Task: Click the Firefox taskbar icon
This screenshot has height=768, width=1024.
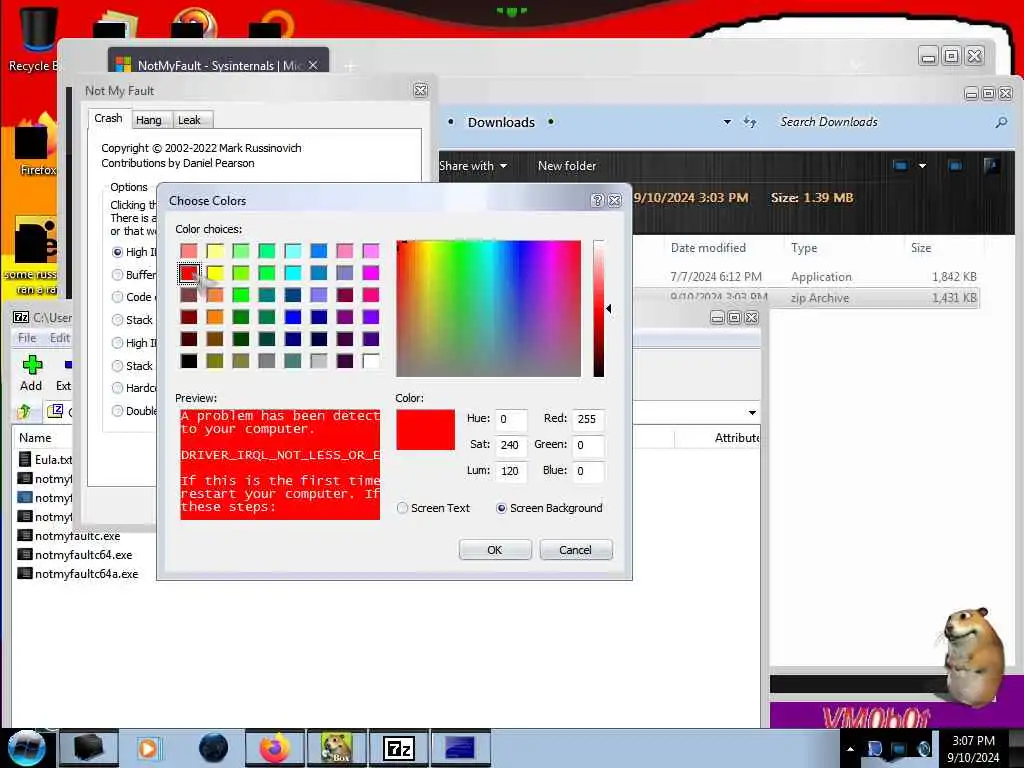Action: tap(275, 748)
